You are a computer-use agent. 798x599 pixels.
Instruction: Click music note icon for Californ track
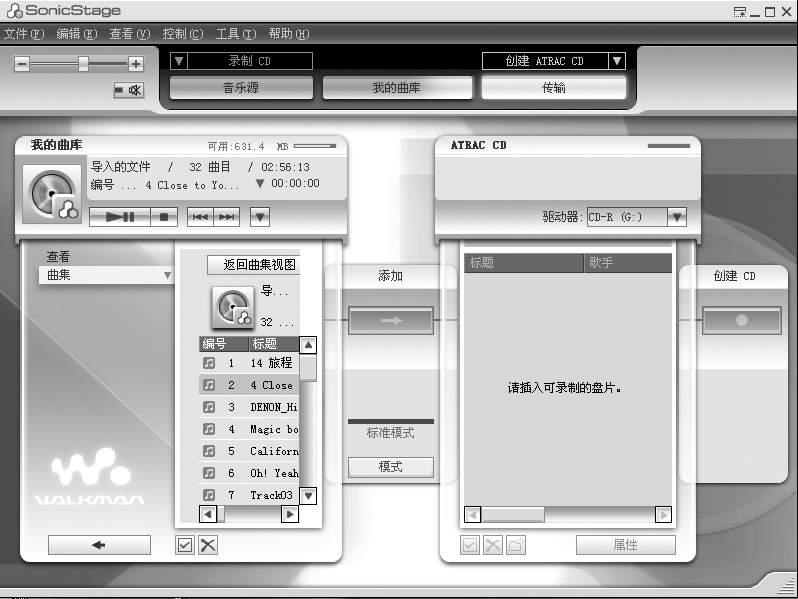pos(209,451)
